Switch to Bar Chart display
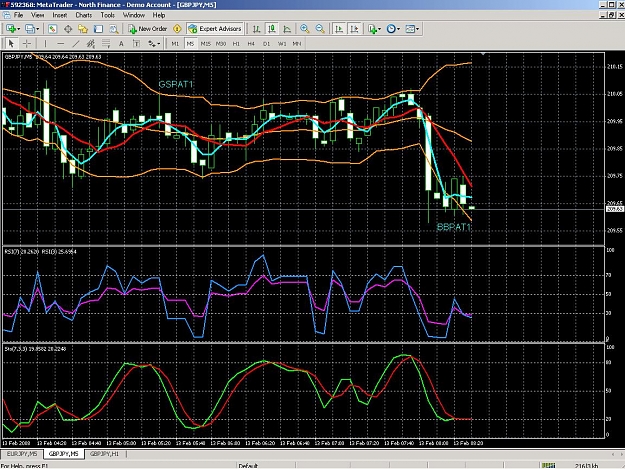This screenshot has width=625, height=469. coord(257,29)
